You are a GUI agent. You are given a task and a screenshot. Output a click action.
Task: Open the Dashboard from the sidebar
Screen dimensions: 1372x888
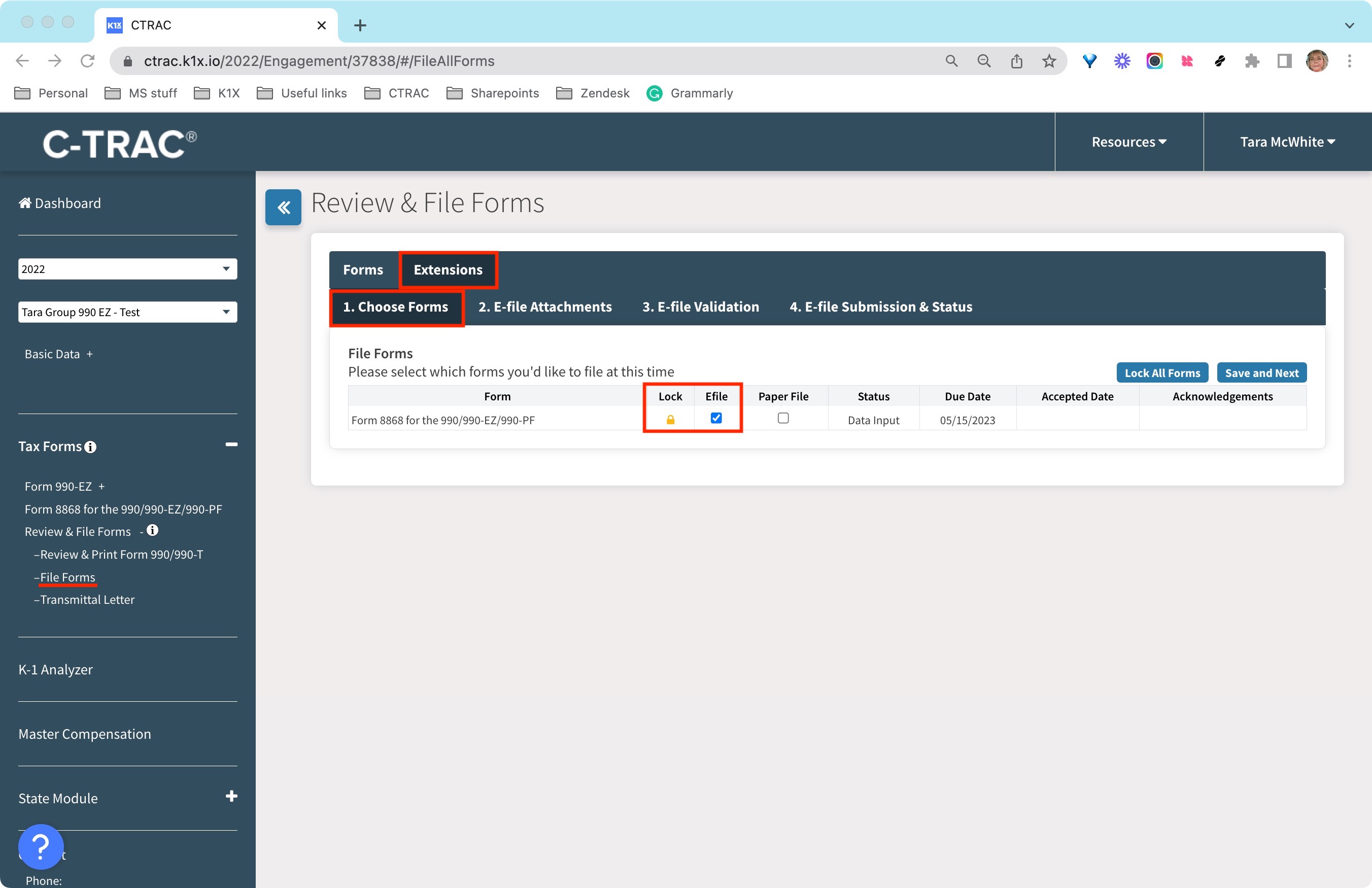click(x=59, y=203)
